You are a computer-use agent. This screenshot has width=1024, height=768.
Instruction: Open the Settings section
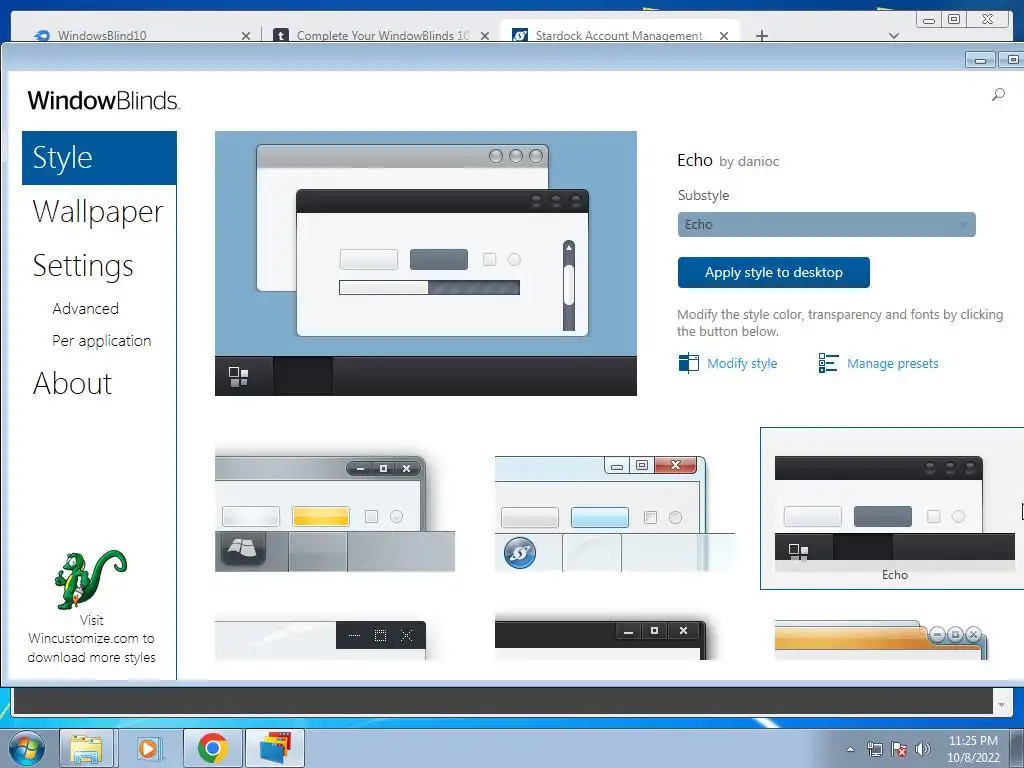click(83, 266)
